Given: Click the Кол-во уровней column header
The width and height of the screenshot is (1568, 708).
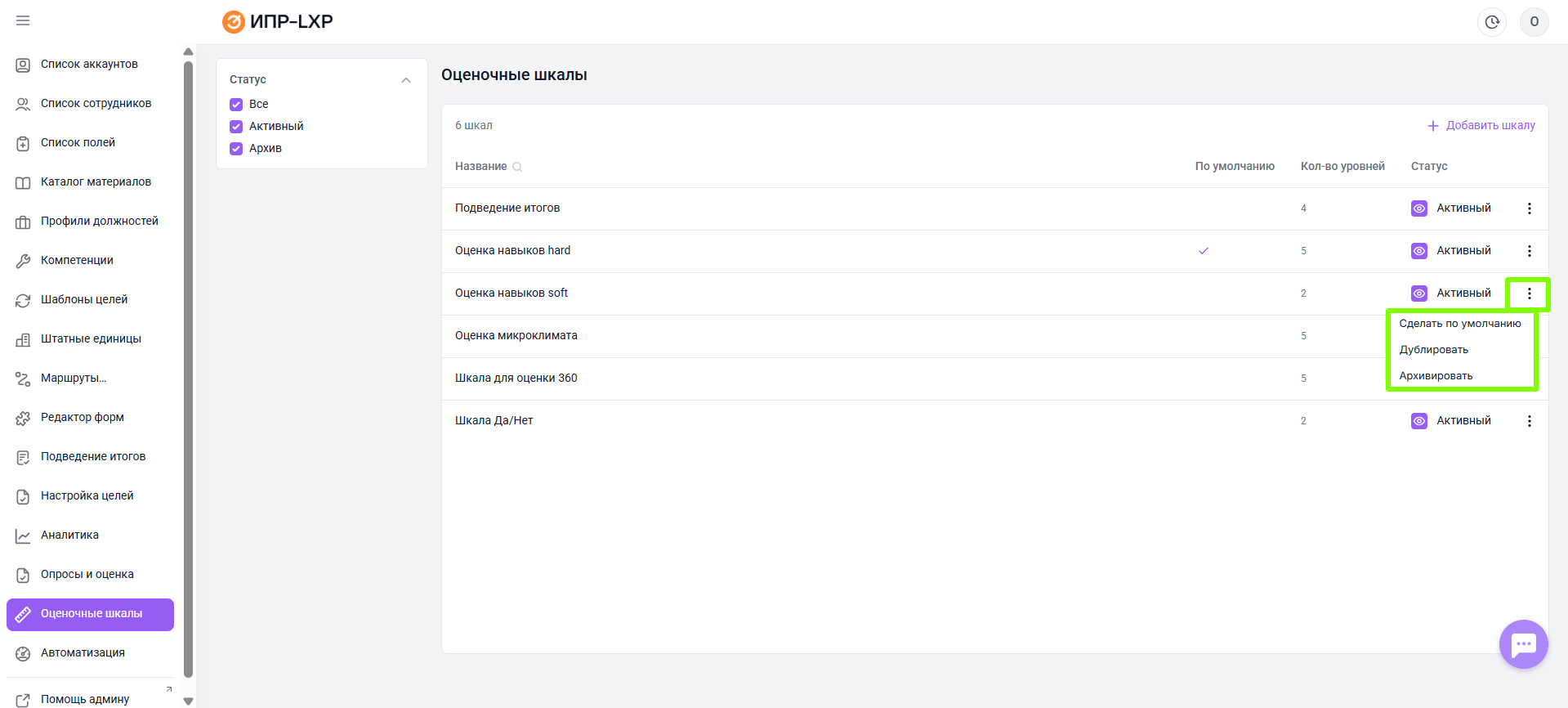Looking at the screenshot, I should coord(1342,167).
